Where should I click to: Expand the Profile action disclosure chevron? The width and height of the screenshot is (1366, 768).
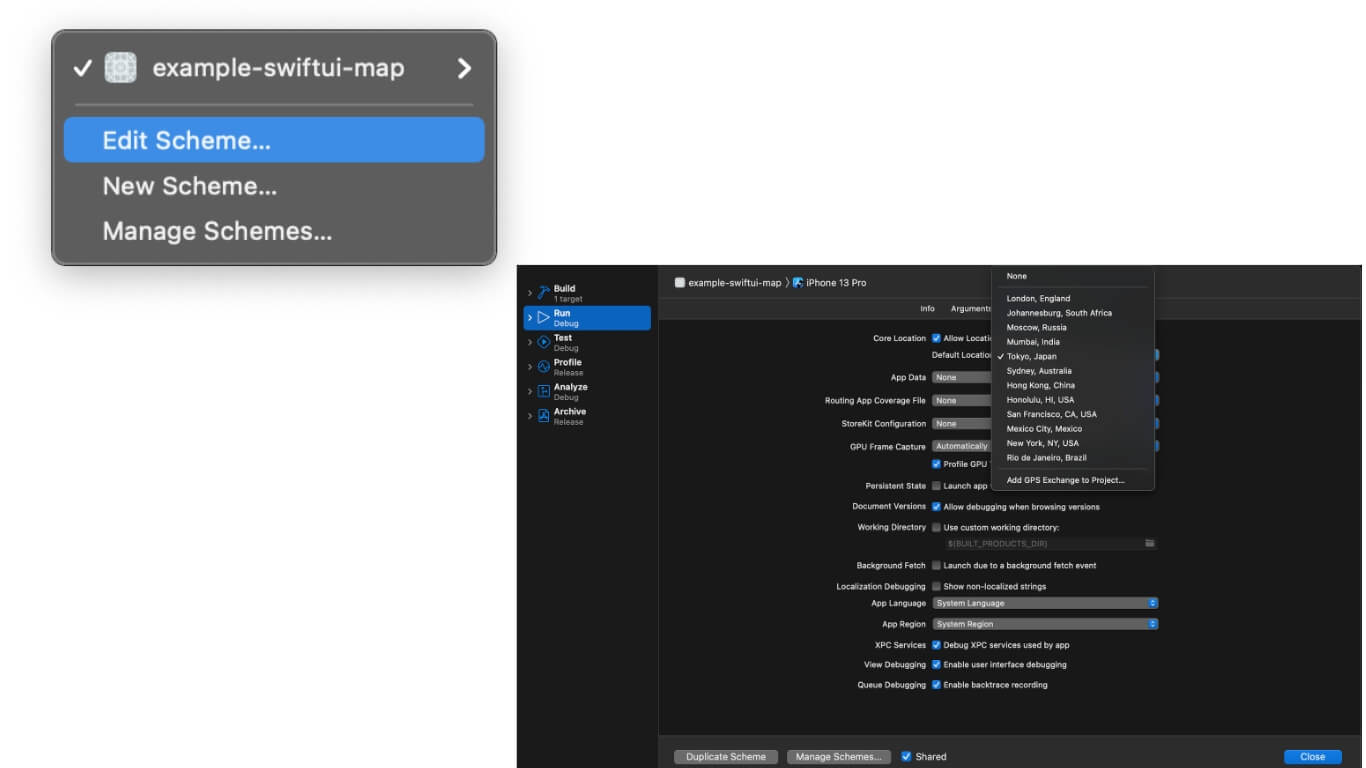pyautogui.click(x=530, y=367)
